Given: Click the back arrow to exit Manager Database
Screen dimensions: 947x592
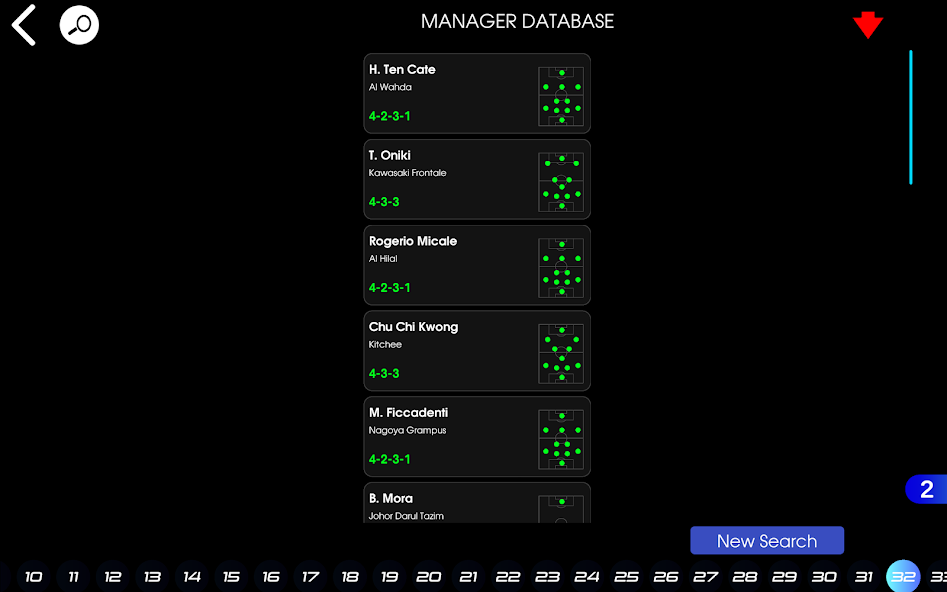Looking at the screenshot, I should (x=22, y=24).
